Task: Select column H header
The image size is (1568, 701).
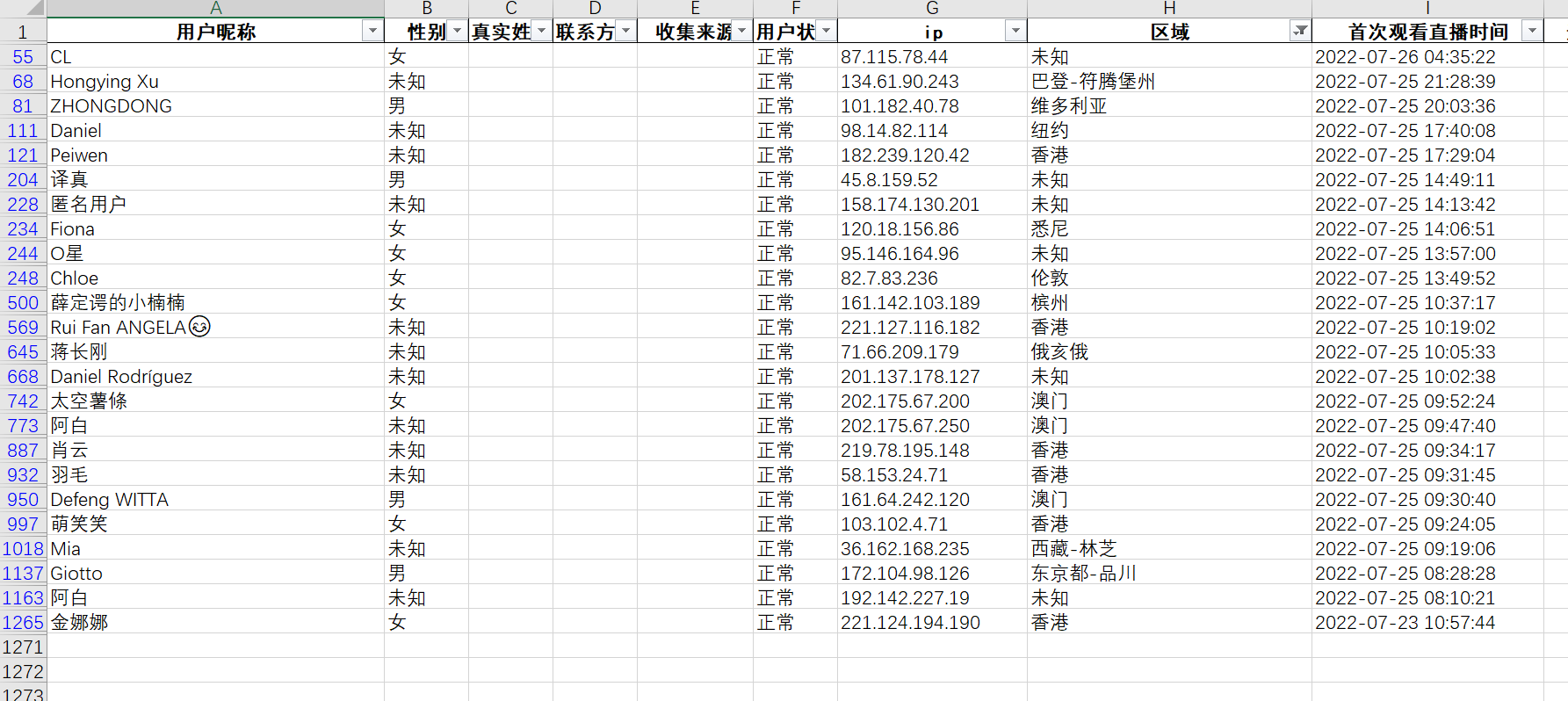Action: 1169,8
